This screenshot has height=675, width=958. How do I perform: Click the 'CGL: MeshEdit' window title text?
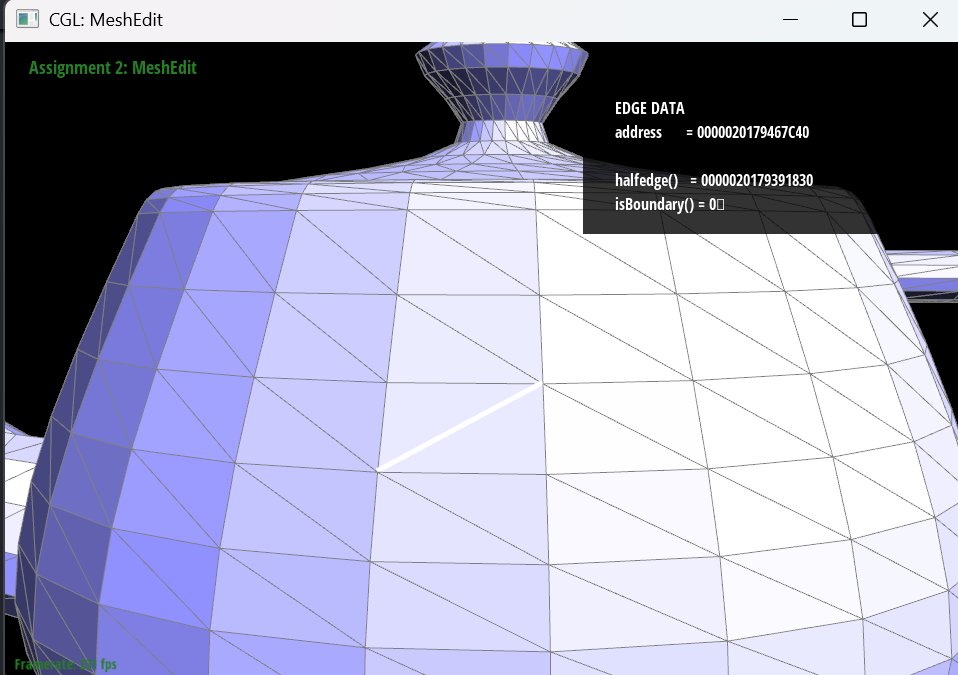coord(106,20)
